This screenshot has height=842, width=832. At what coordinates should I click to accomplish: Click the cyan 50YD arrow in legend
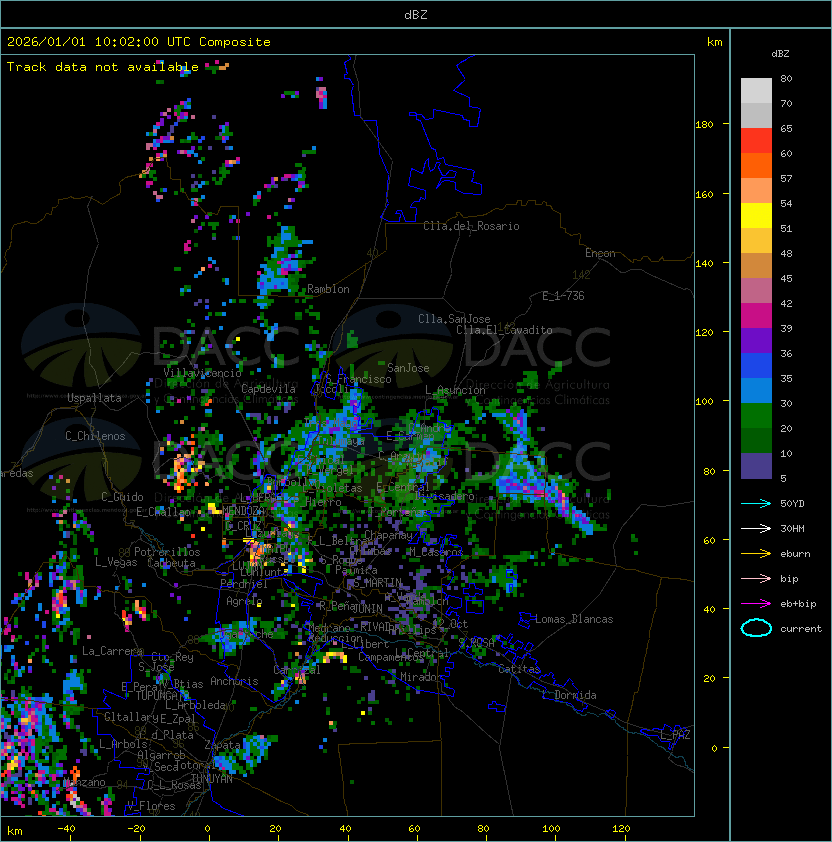(x=756, y=504)
